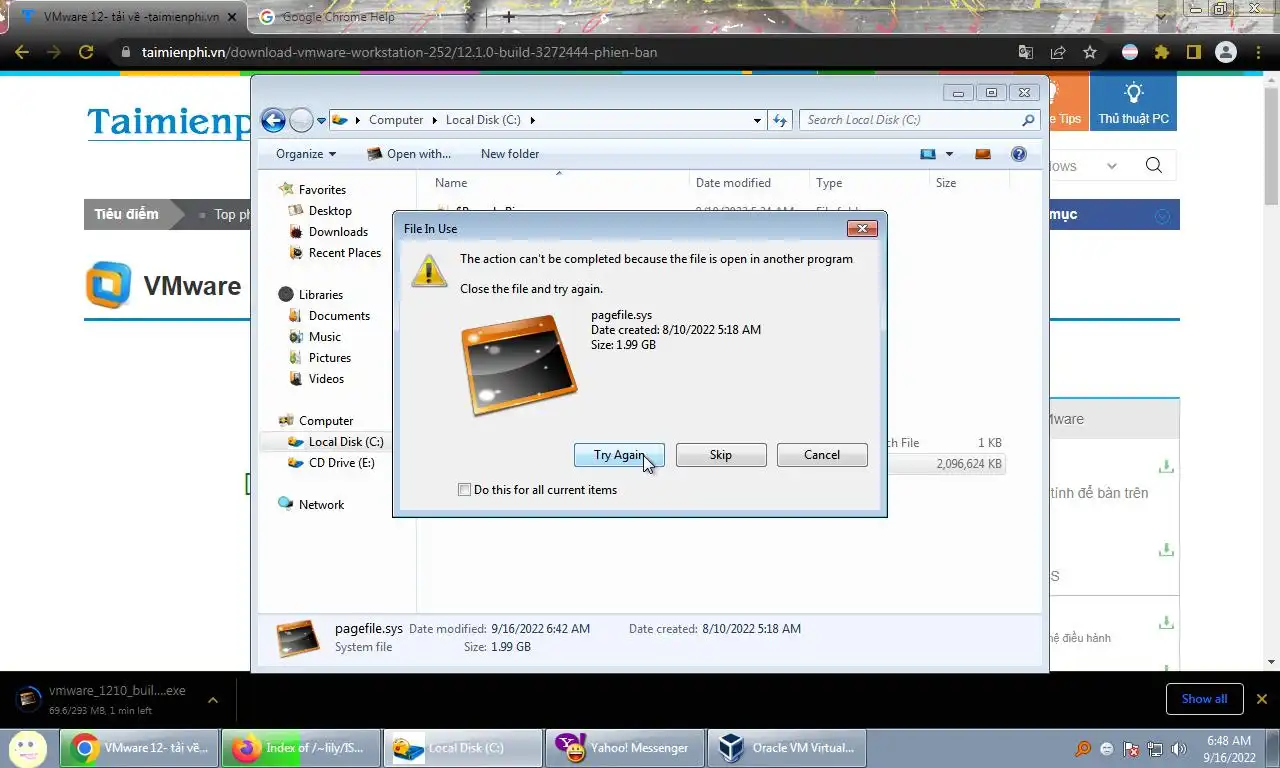The image size is (1280, 768).
Task: Open the address bar history dropdown
Action: (x=757, y=120)
